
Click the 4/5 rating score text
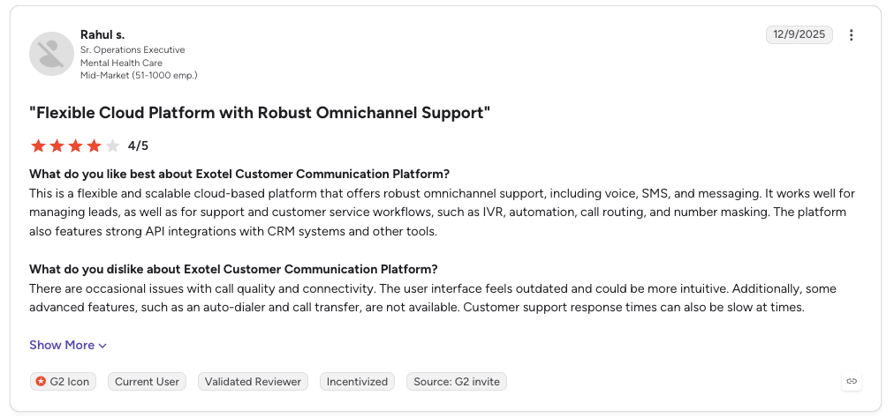pos(138,146)
